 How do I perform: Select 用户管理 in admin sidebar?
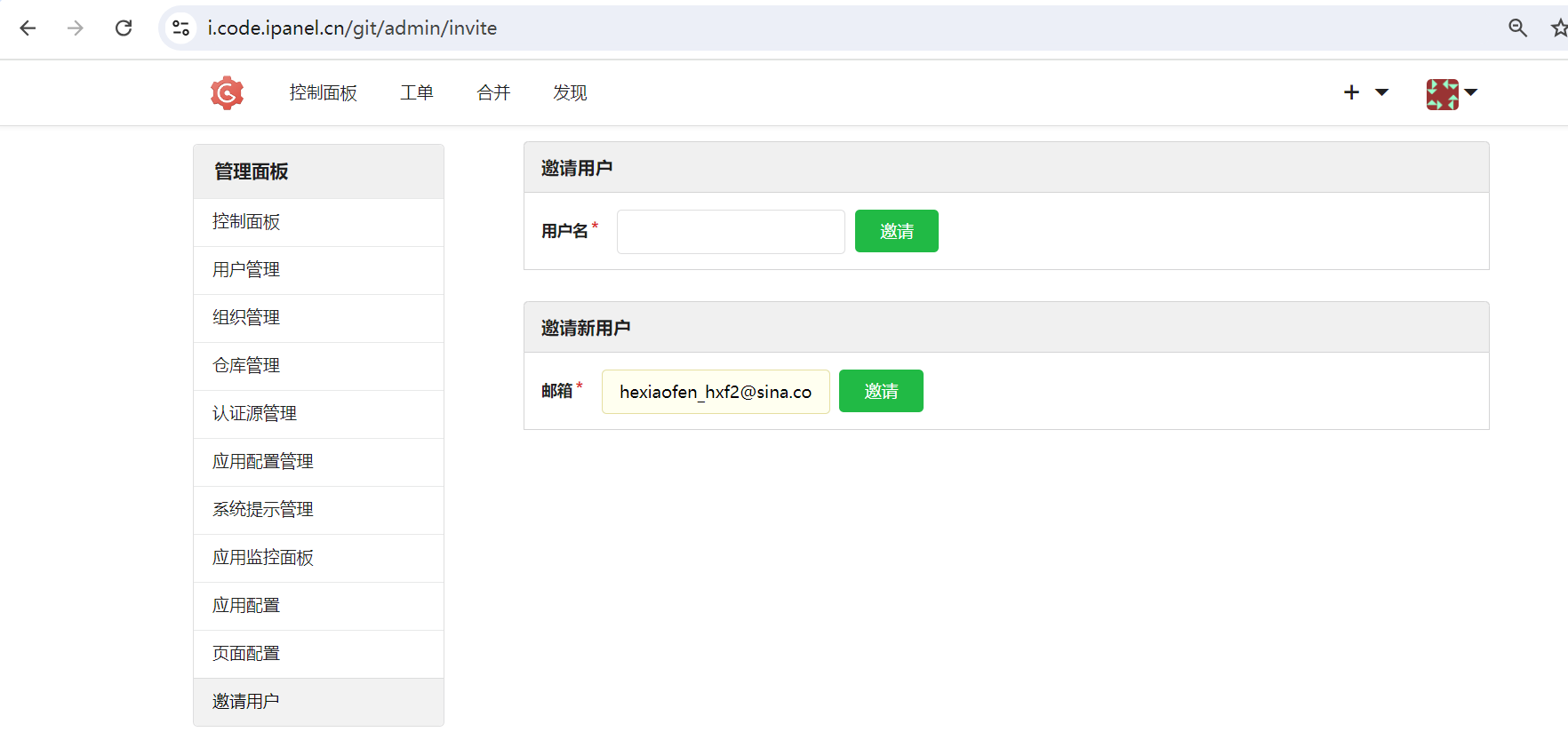coord(246,270)
